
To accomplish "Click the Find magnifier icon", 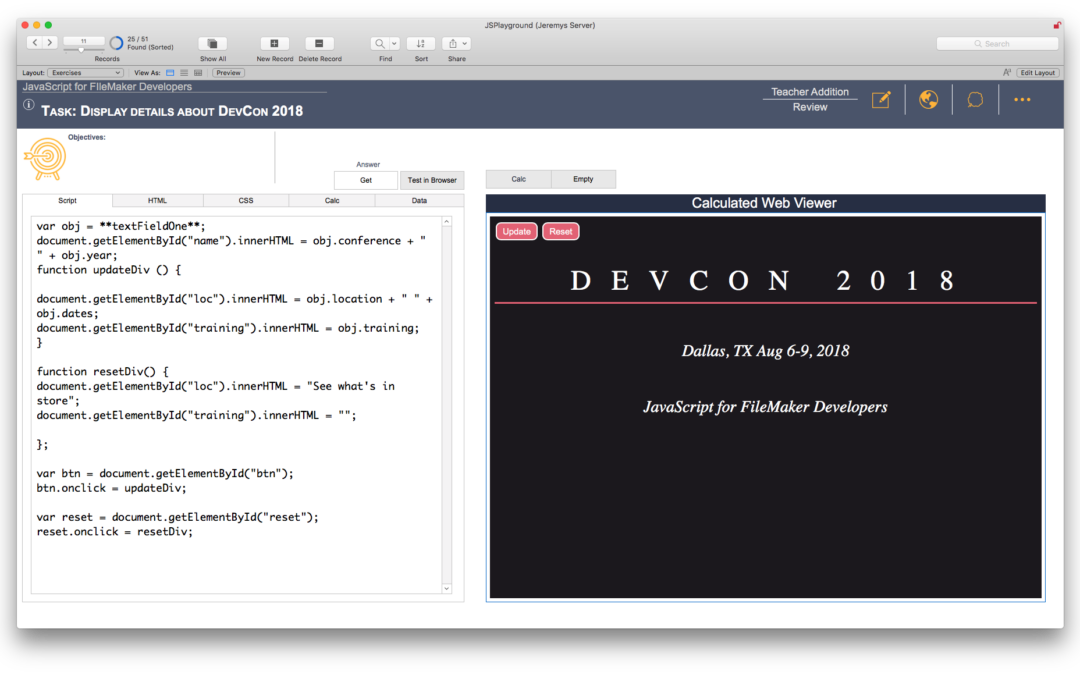I will 380,43.
